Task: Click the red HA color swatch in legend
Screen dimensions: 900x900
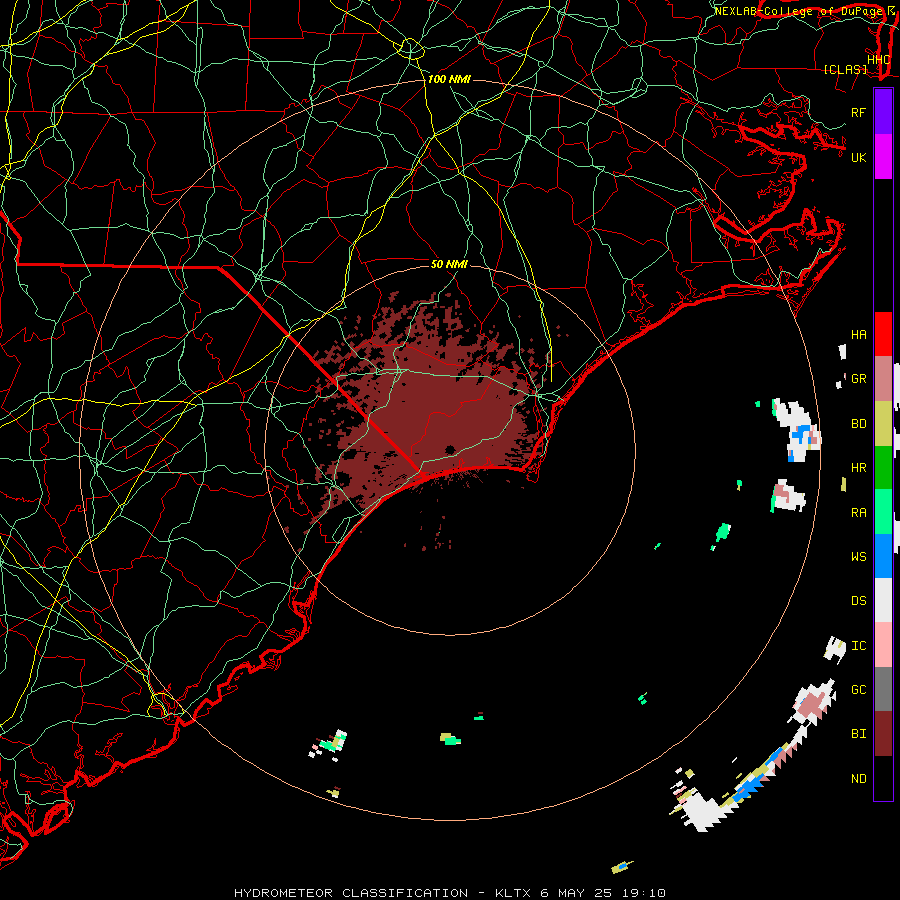Action: click(x=883, y=334)
